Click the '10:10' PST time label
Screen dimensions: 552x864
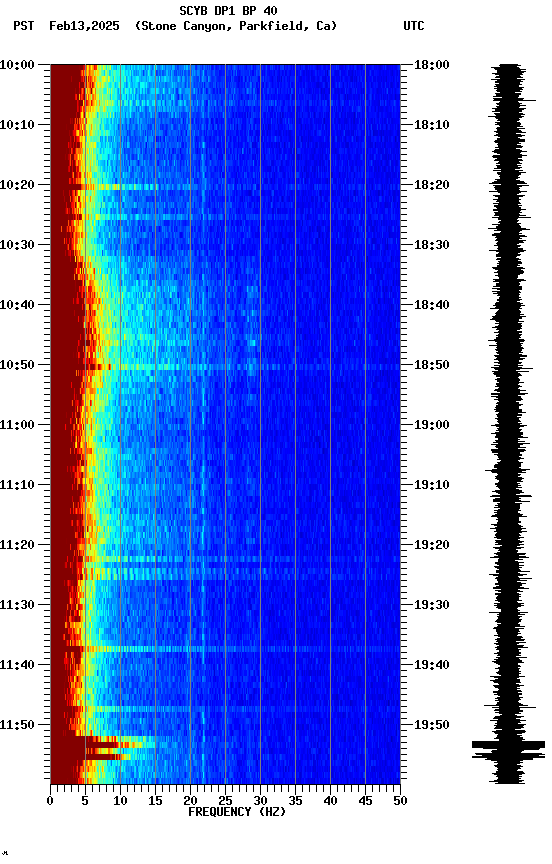tap(17, 125)
